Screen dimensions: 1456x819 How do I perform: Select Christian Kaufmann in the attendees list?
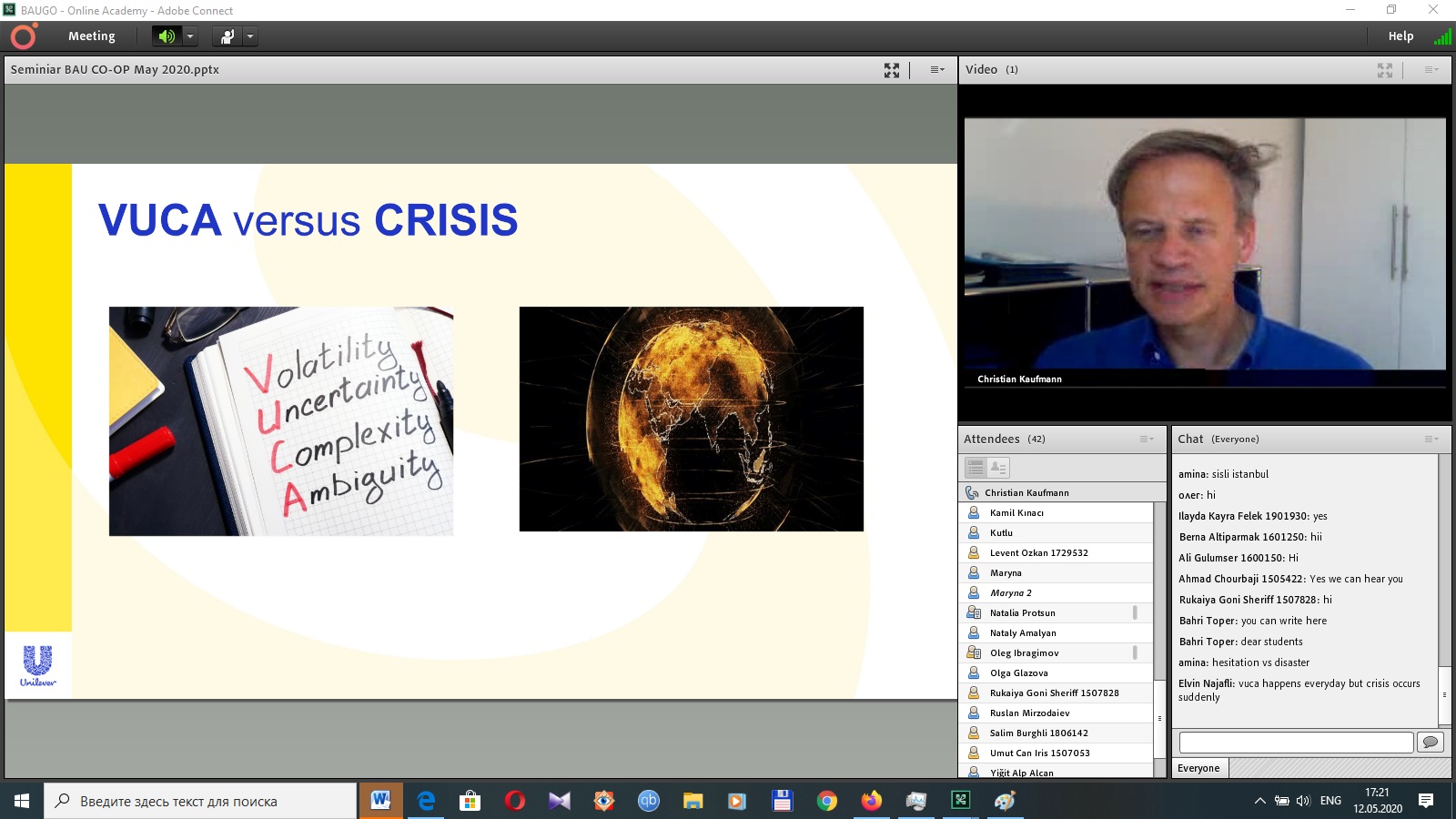1026,492
